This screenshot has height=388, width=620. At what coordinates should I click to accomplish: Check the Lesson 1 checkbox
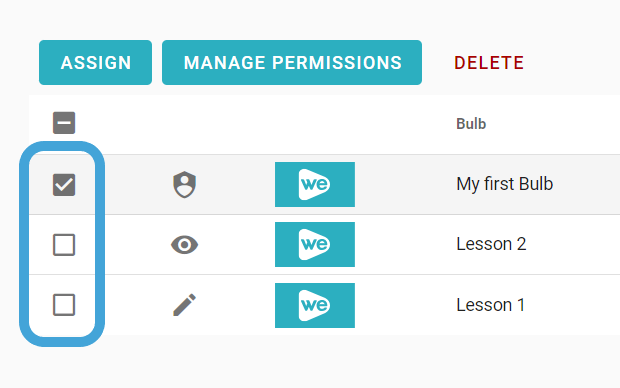pyautogui.click(x=64, y=305)
